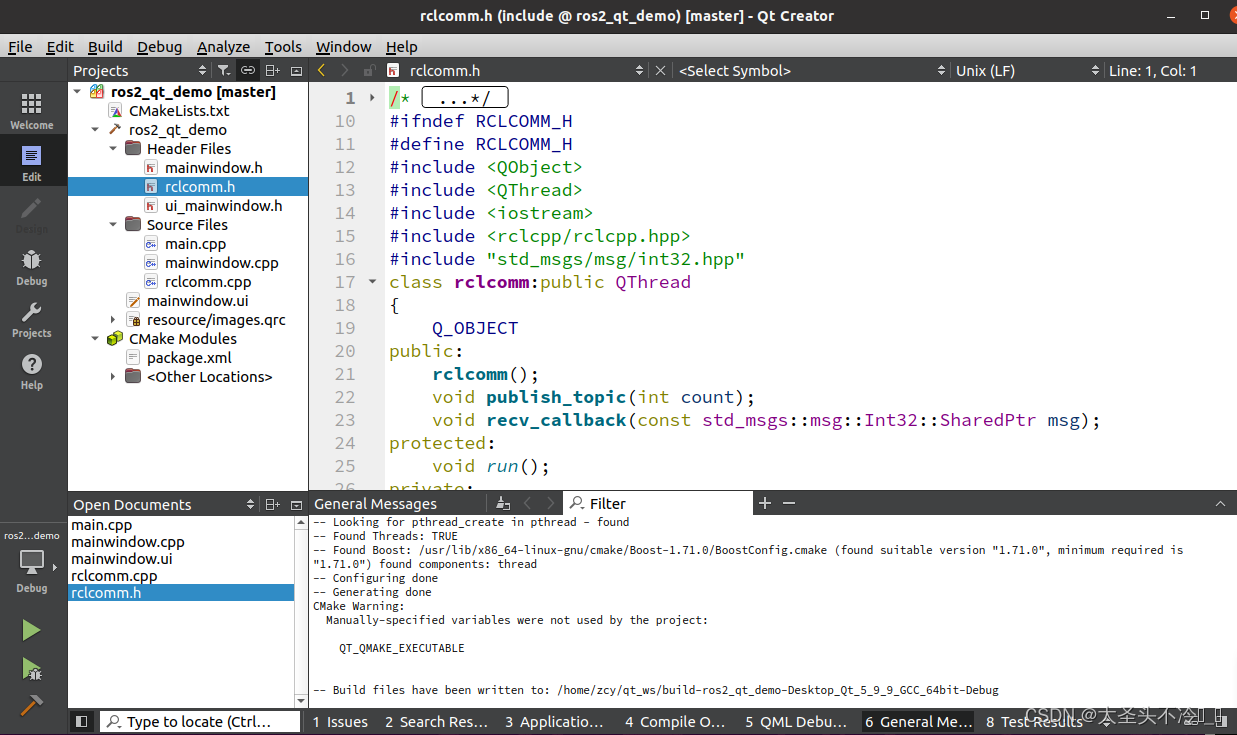Expand the <Other Locations> folder
Image resolution: width=1237 pixels, height=735 pixels.
tap(113, 377)
